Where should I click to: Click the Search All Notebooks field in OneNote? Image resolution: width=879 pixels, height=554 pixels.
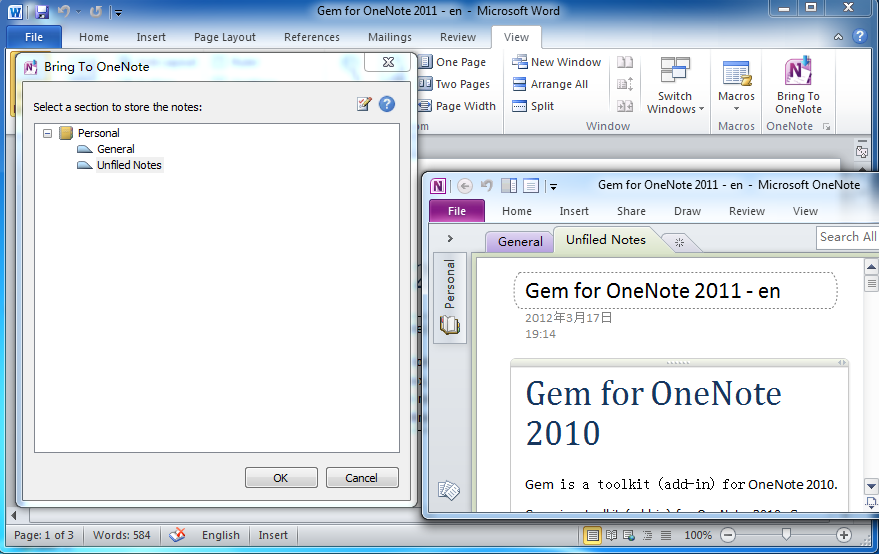coord(847,237)
